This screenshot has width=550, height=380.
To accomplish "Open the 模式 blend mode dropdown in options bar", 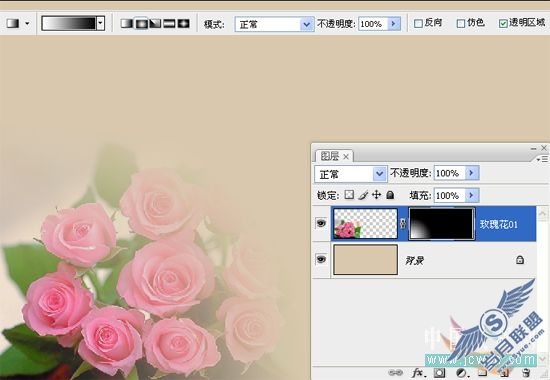I will click(x=274, y=24).
